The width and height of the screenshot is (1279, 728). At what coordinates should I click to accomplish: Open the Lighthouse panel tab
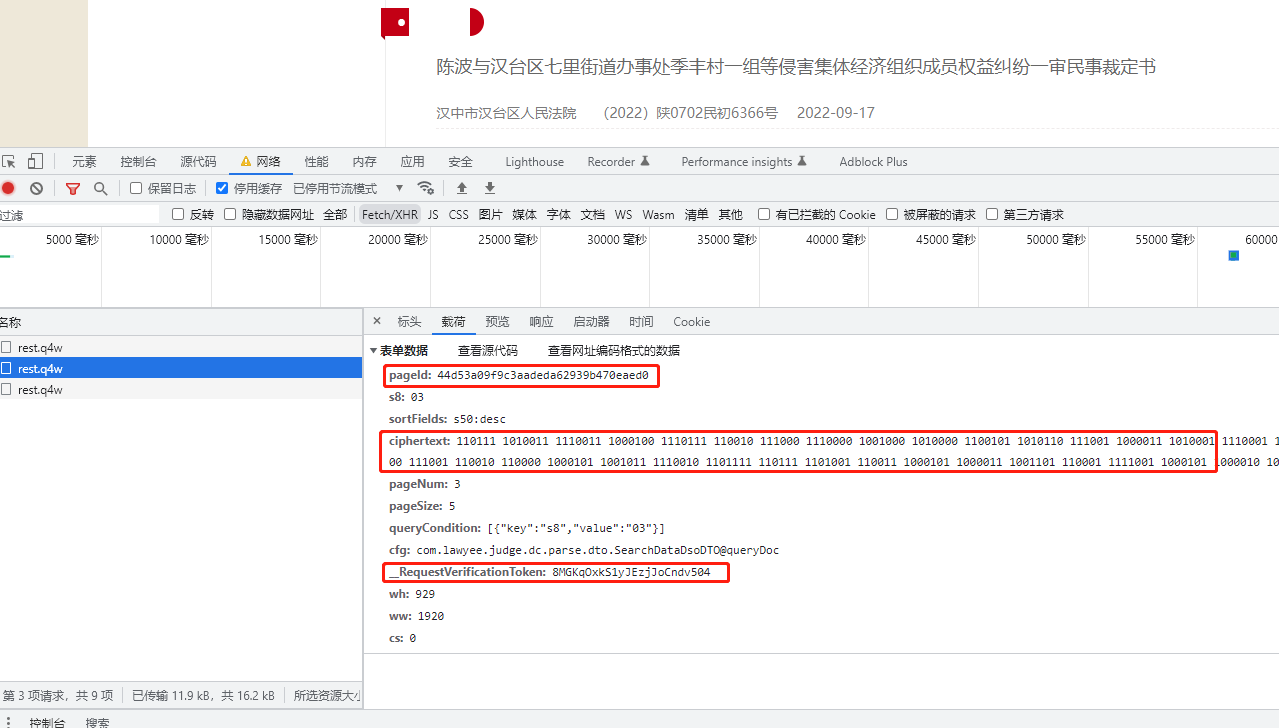(x=534, y=161)
